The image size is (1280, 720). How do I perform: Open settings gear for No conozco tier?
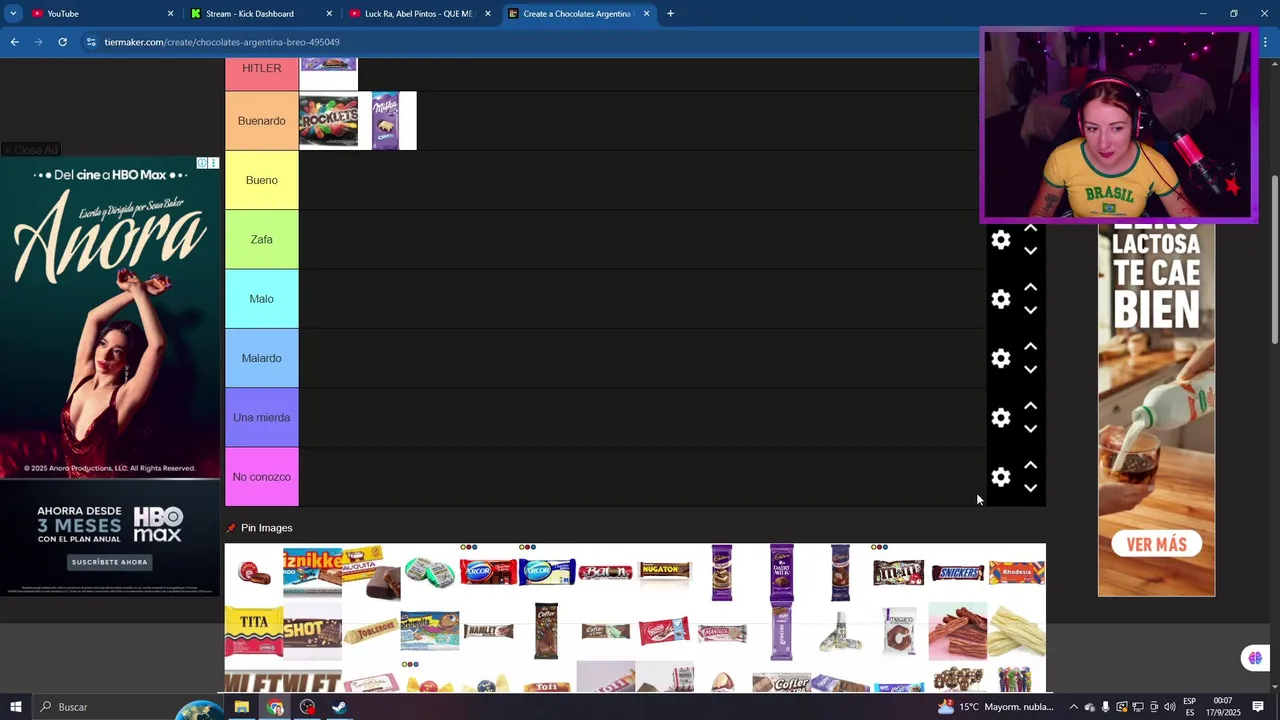point(1001,477)
